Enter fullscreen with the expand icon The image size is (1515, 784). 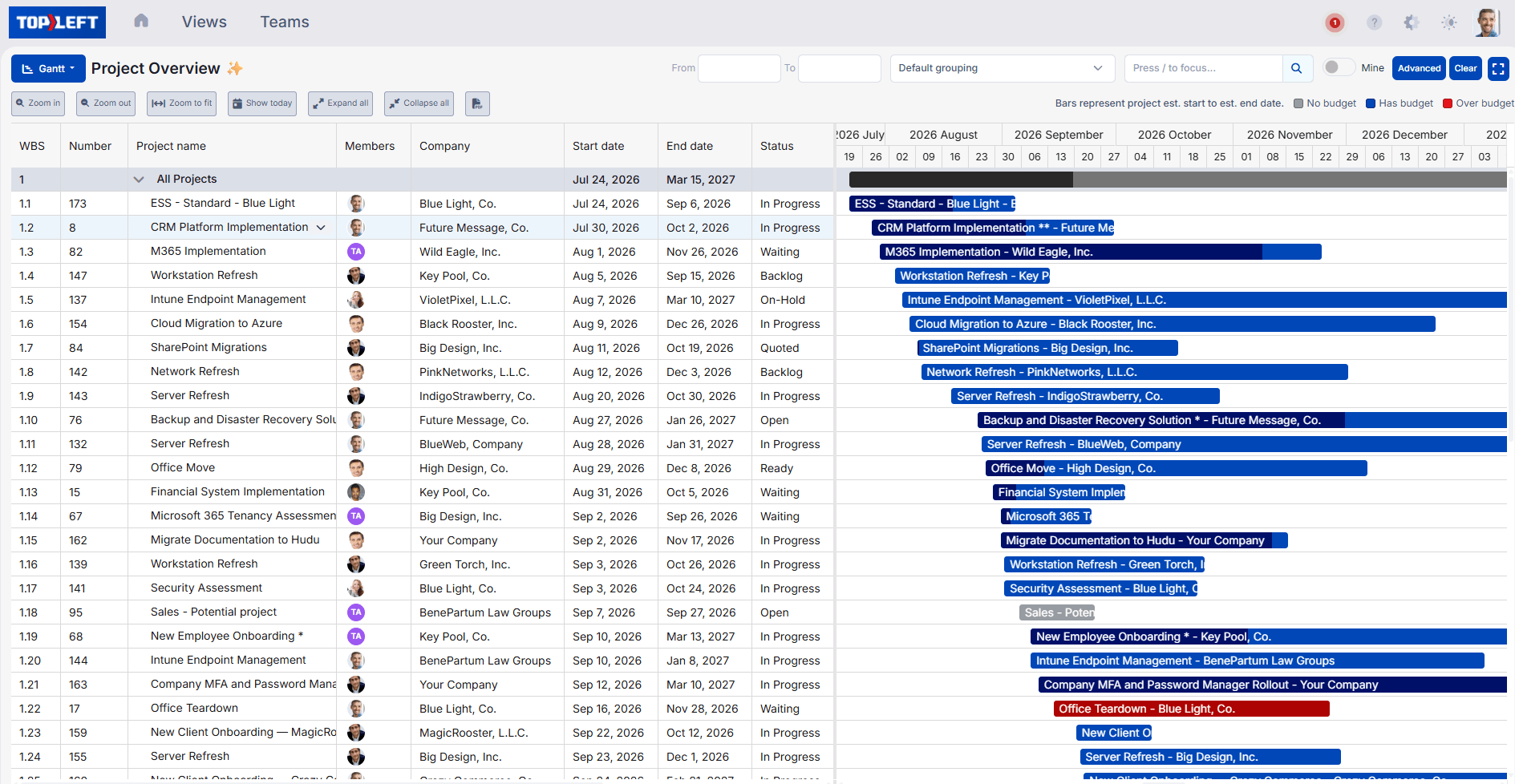[x=1498, y=68]
